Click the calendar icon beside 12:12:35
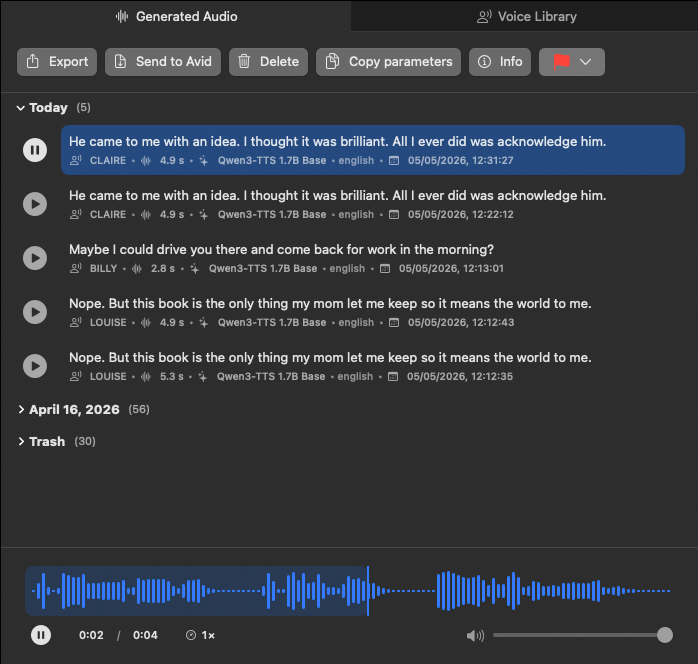Viewport: 698px width, 664px height. pyautogui.click(x=393, y=377)
